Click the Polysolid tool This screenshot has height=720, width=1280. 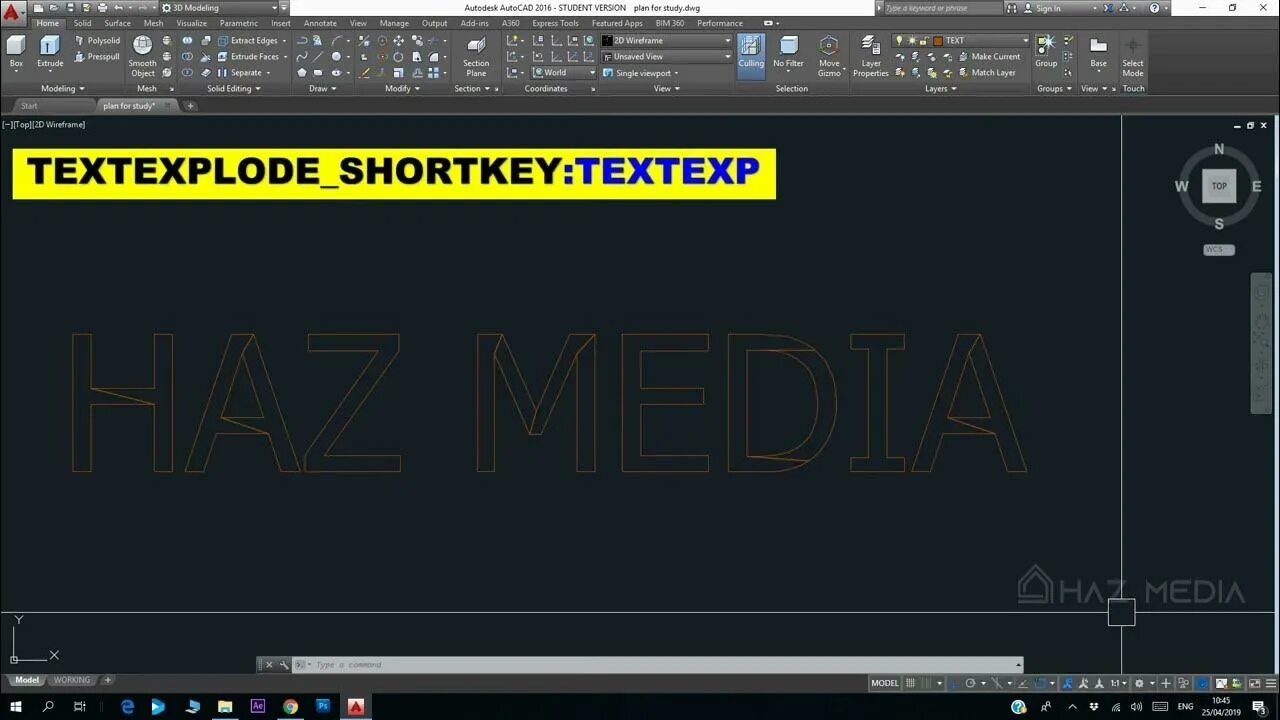[97, 41]
